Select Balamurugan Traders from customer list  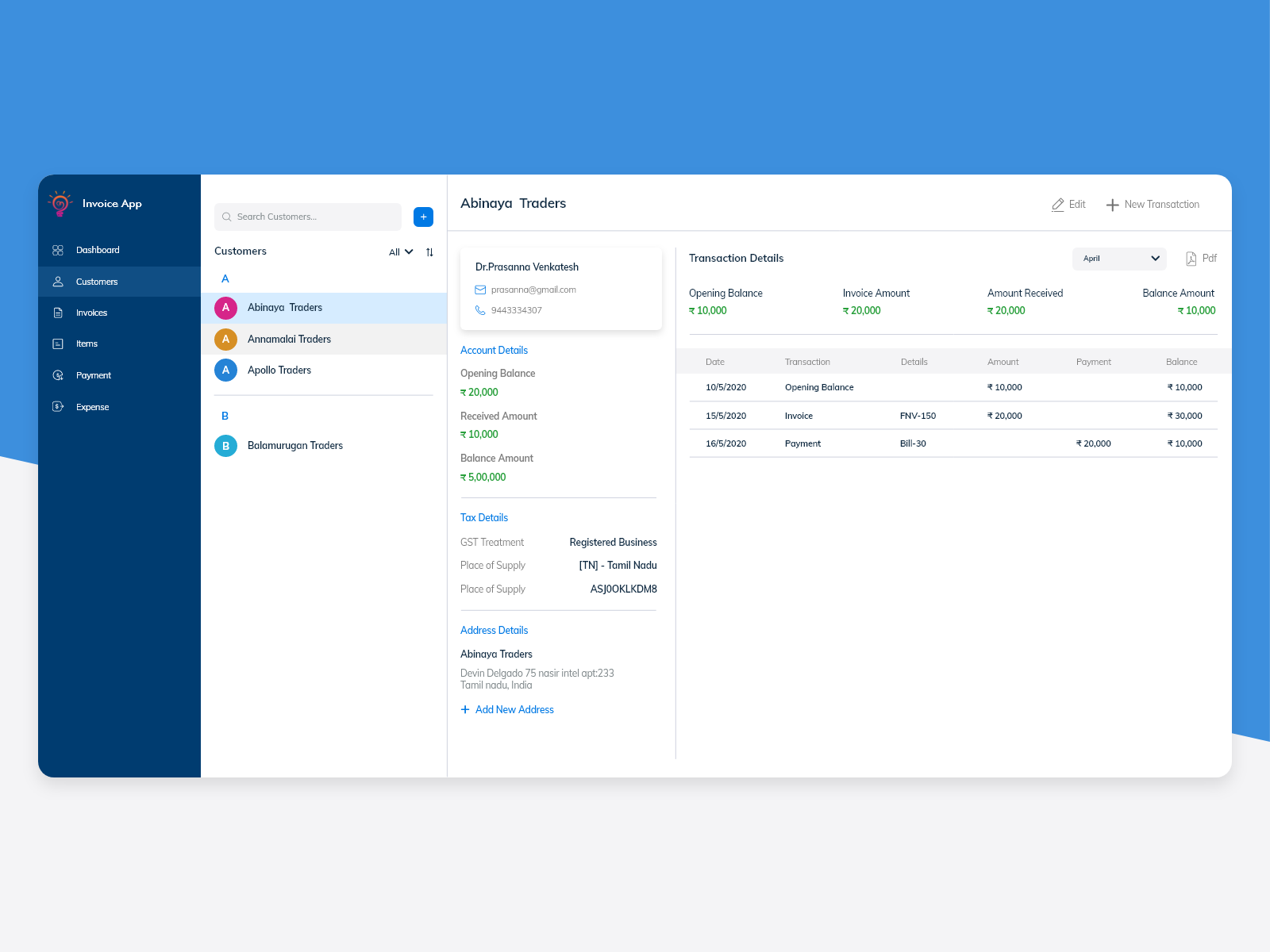294,445
